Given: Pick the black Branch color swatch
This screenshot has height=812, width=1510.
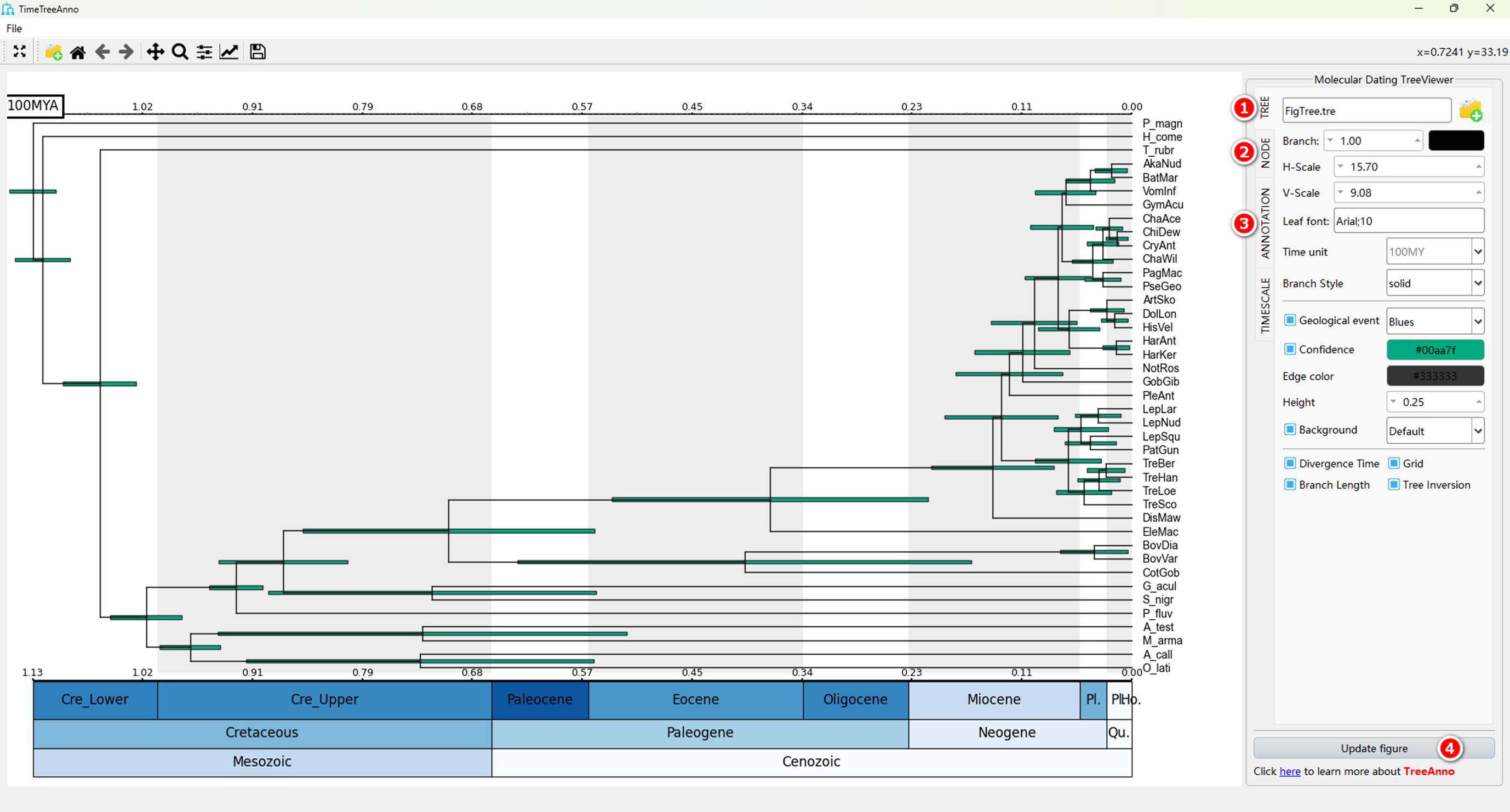Looking at the screenshot, I should click(x=1456, y=141).
